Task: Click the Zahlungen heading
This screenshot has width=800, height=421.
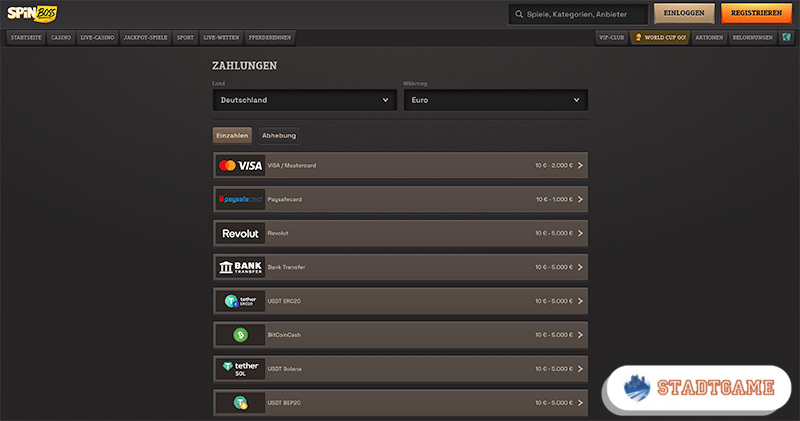Action: (x=244, y=66)
